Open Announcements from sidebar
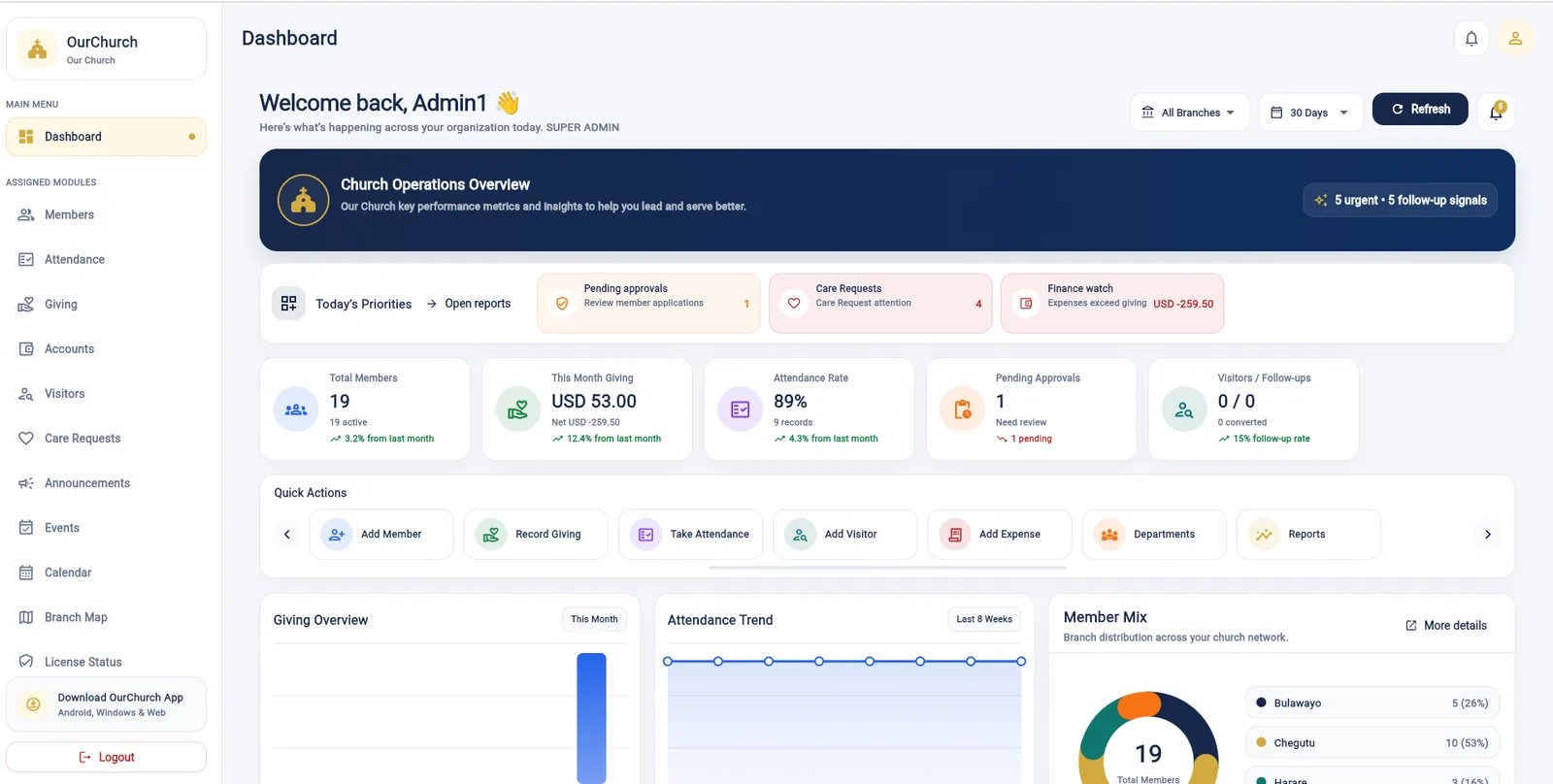The height and width of the screenshot is (784, 1553). pos(106,482)
